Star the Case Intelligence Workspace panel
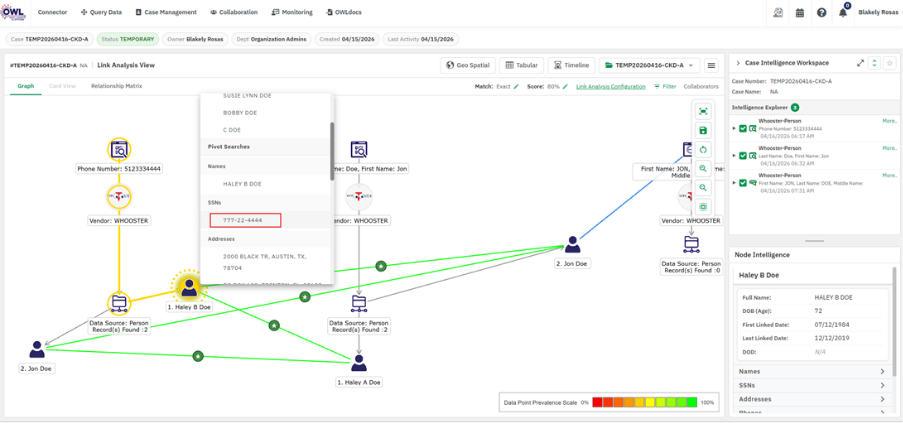 pyautogui.click(x=890, y=63)
